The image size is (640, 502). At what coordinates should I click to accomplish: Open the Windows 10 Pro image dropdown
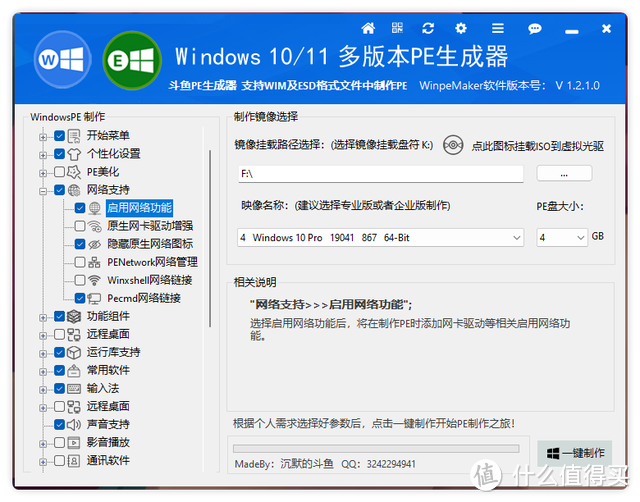(x=380, y=238)
